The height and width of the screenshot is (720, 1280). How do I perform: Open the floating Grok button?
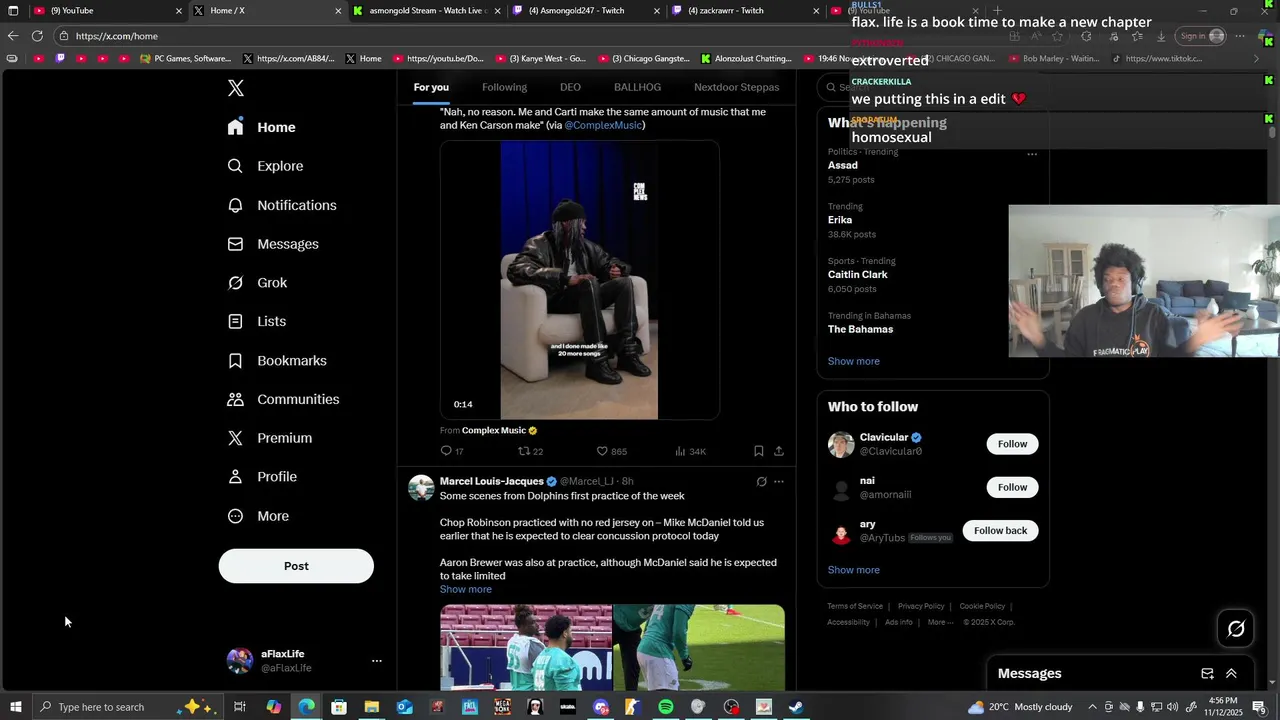(1236, 629)
